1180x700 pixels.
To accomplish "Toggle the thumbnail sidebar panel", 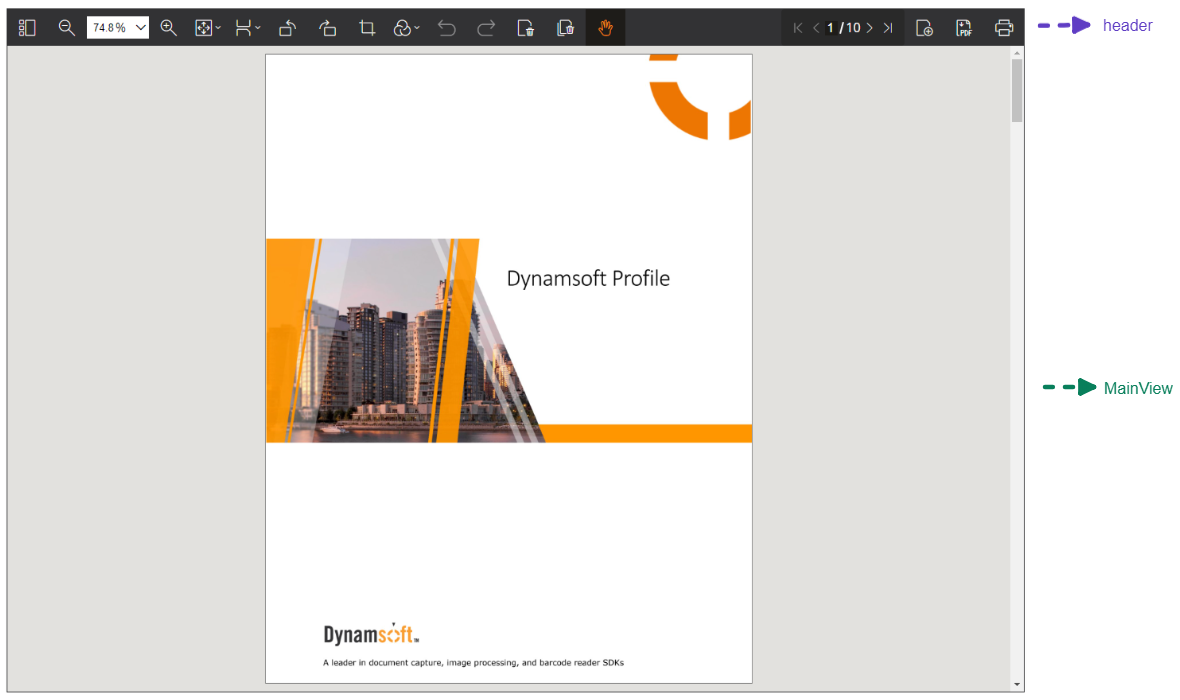I will pos(28,28).
